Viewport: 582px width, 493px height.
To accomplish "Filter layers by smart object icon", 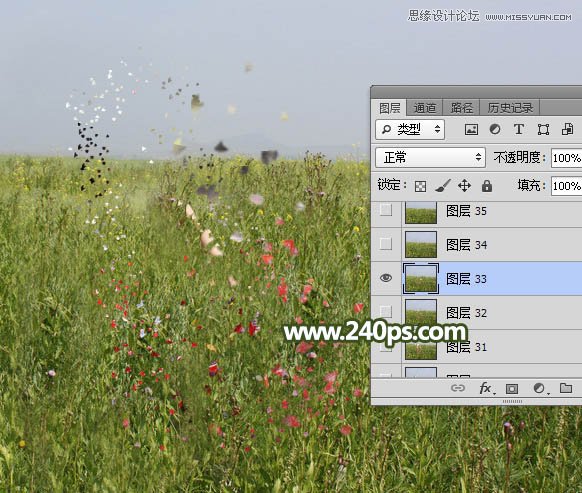I will pyautogui.click(x=567, y=129).
